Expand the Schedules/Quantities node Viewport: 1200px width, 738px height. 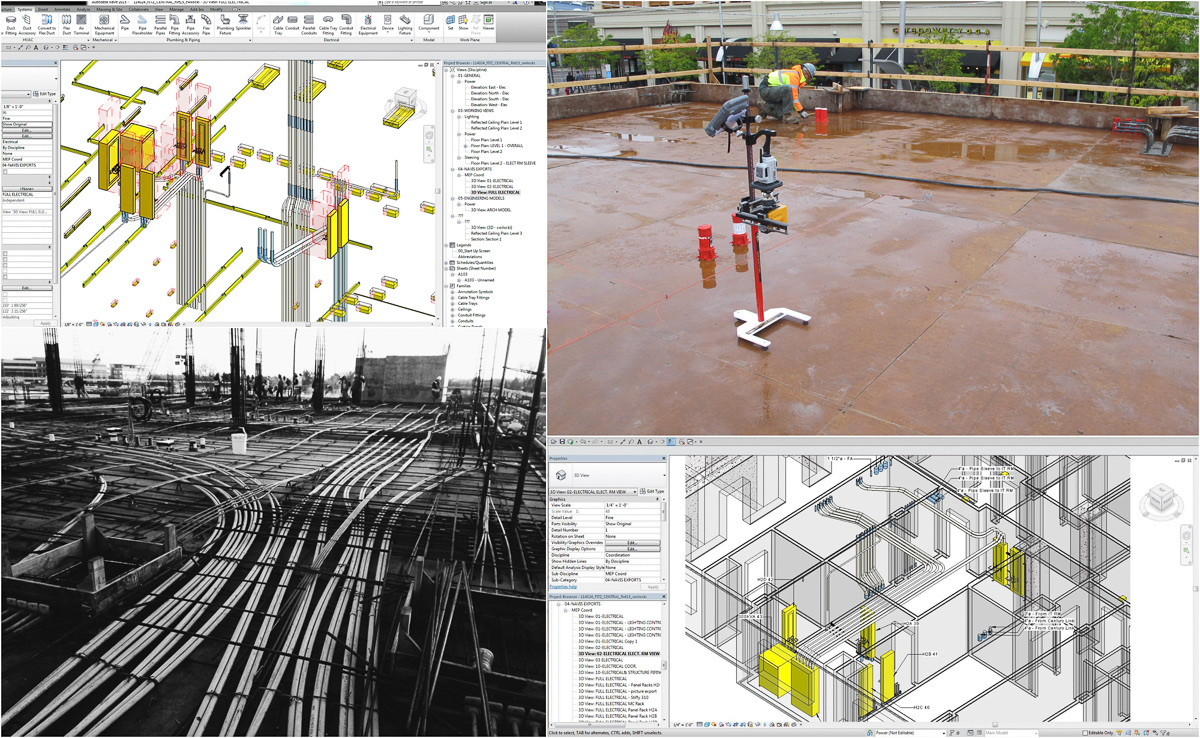point(445,262)
